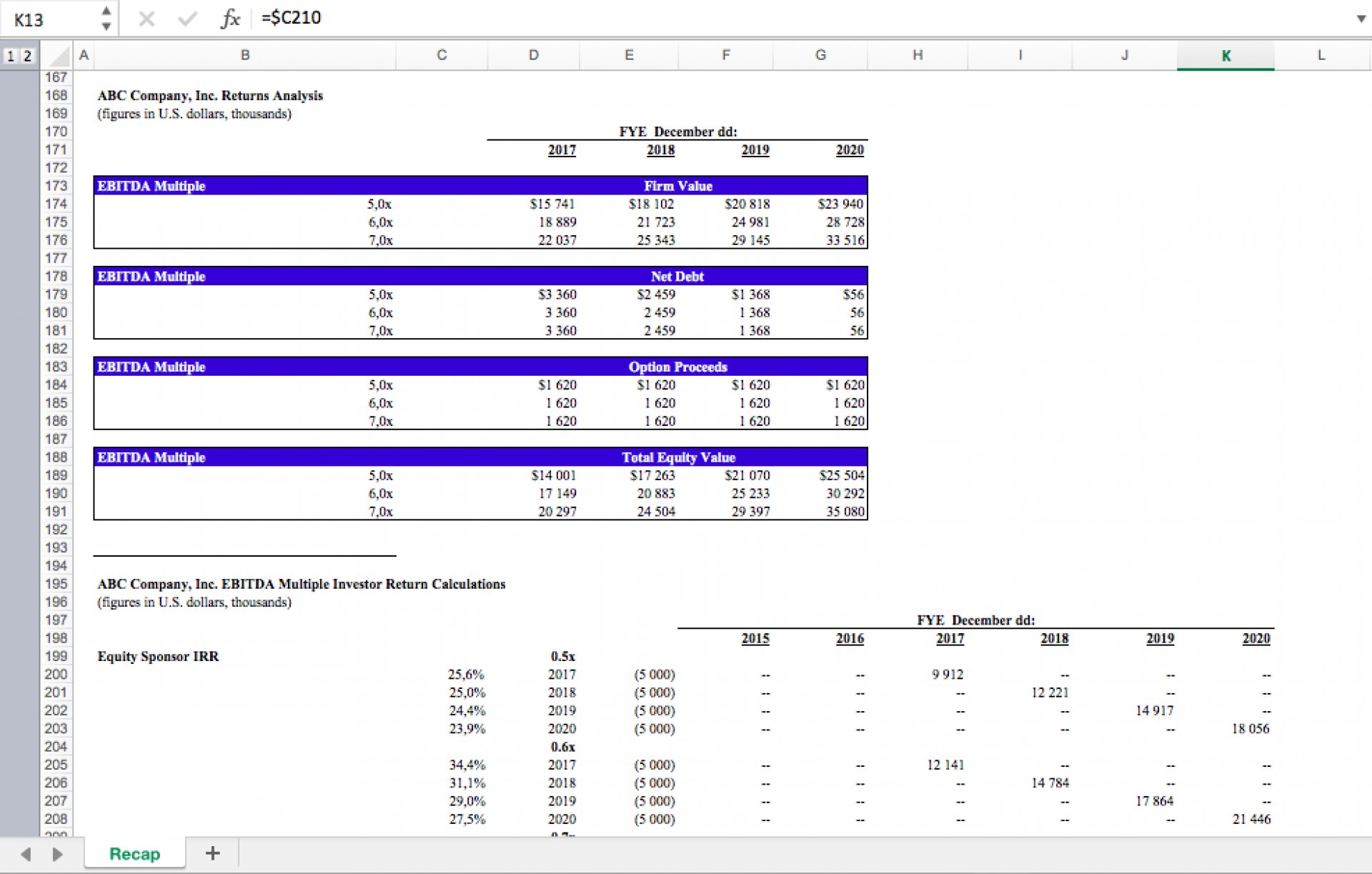The height and width of the screenshot is (874, 1372).
Task: Click the 21 446 return value cell
Action: click(x=1251, y=819)
